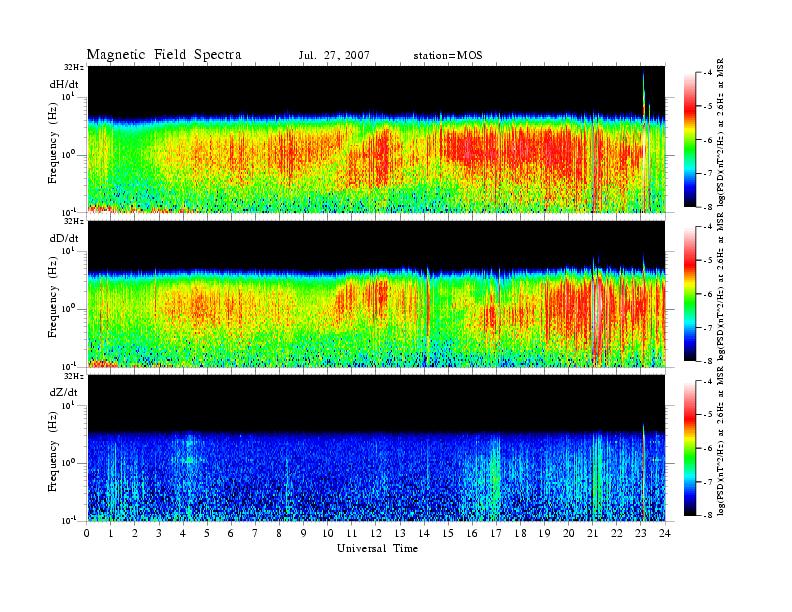Click the vertical PSD units label beside top color bar

[720, 134]
